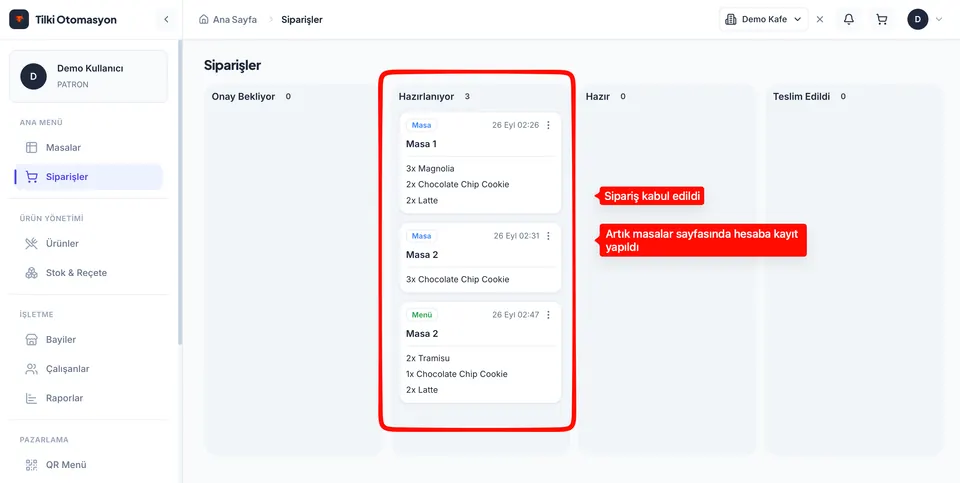Screen dimensions: 960x483
Task: Expand the Demo Kafe branch dropdown
Action: point(763,20)
